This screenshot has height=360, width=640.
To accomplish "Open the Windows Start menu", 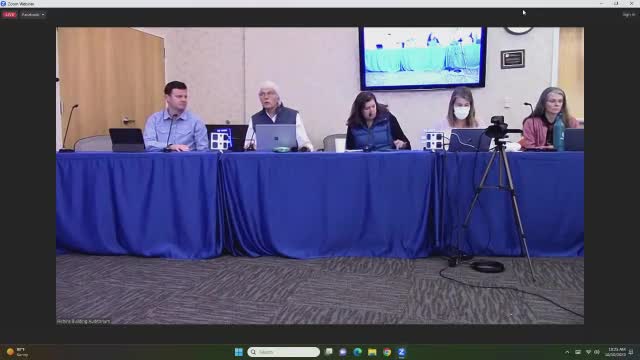I will [239, 352].
